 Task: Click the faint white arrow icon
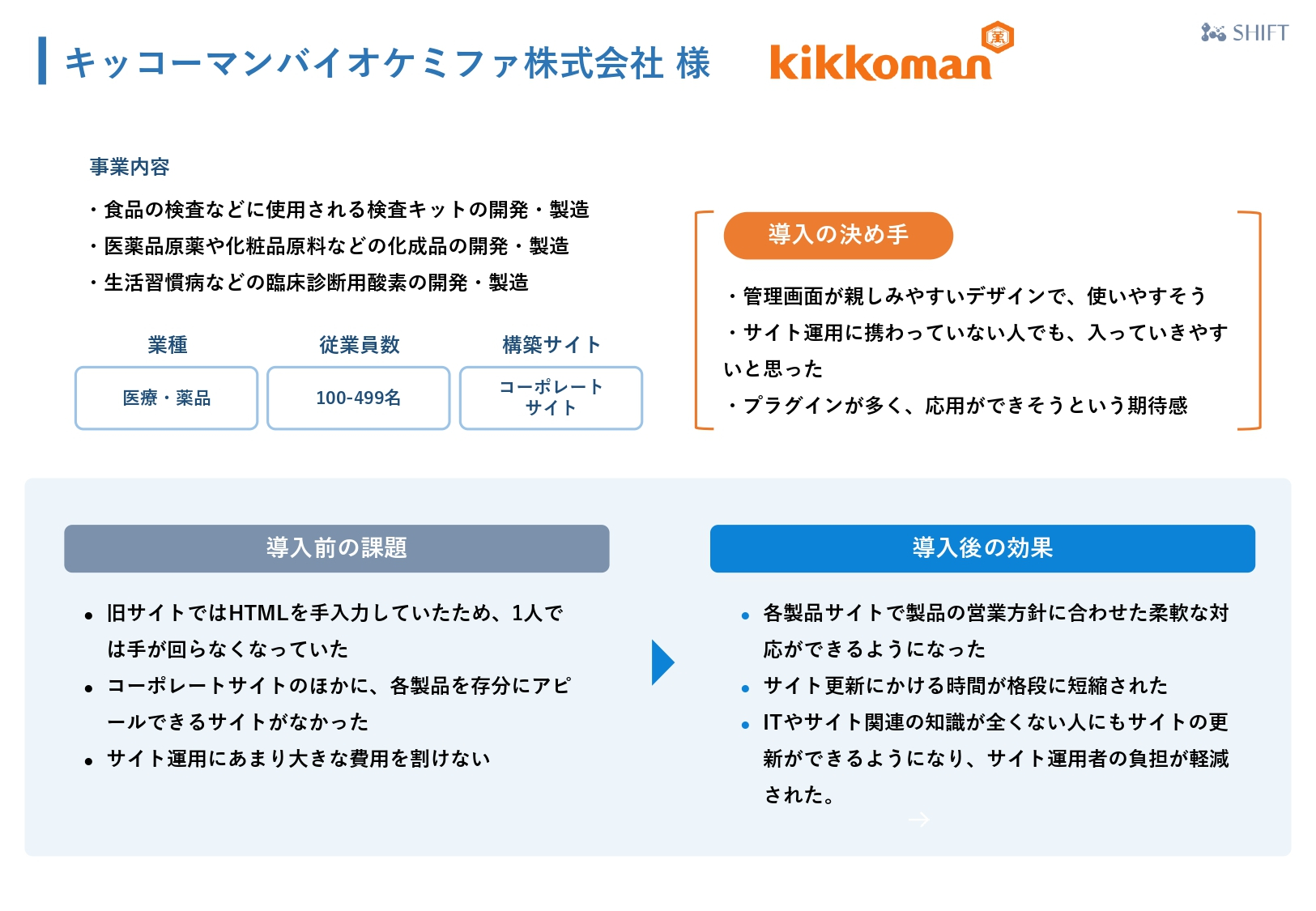pyautogui.click(x=918, y=819)
